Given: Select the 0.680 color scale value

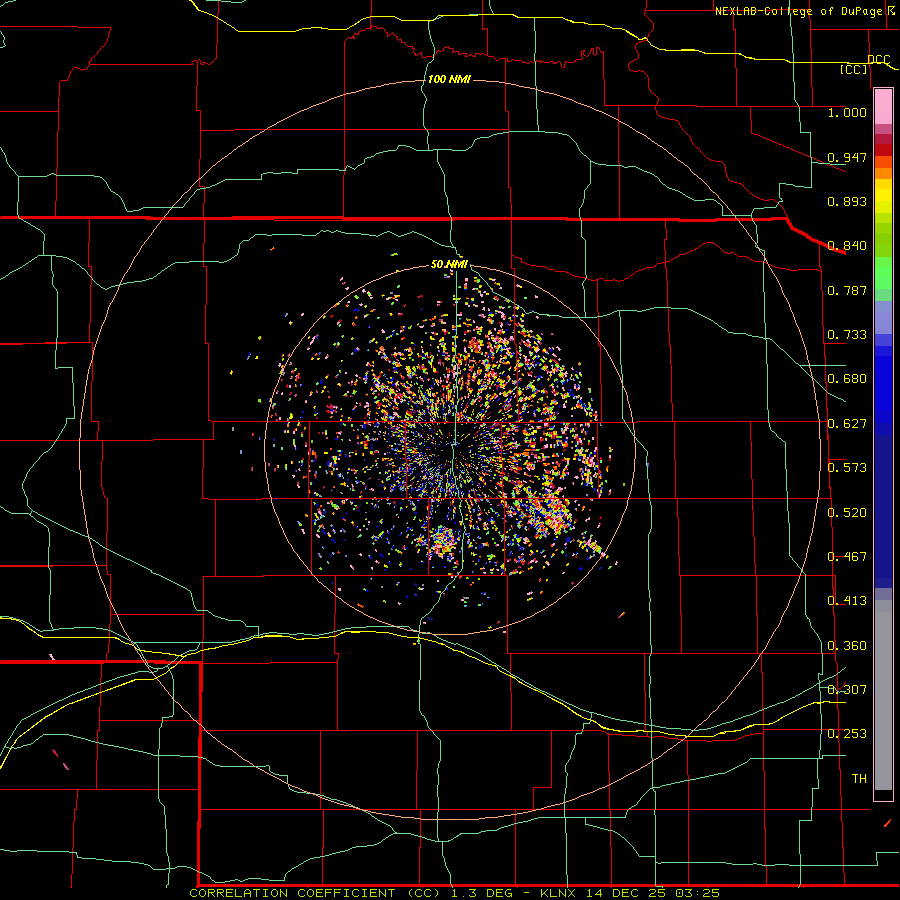Looking at the screenshot, I should point(847,379).
